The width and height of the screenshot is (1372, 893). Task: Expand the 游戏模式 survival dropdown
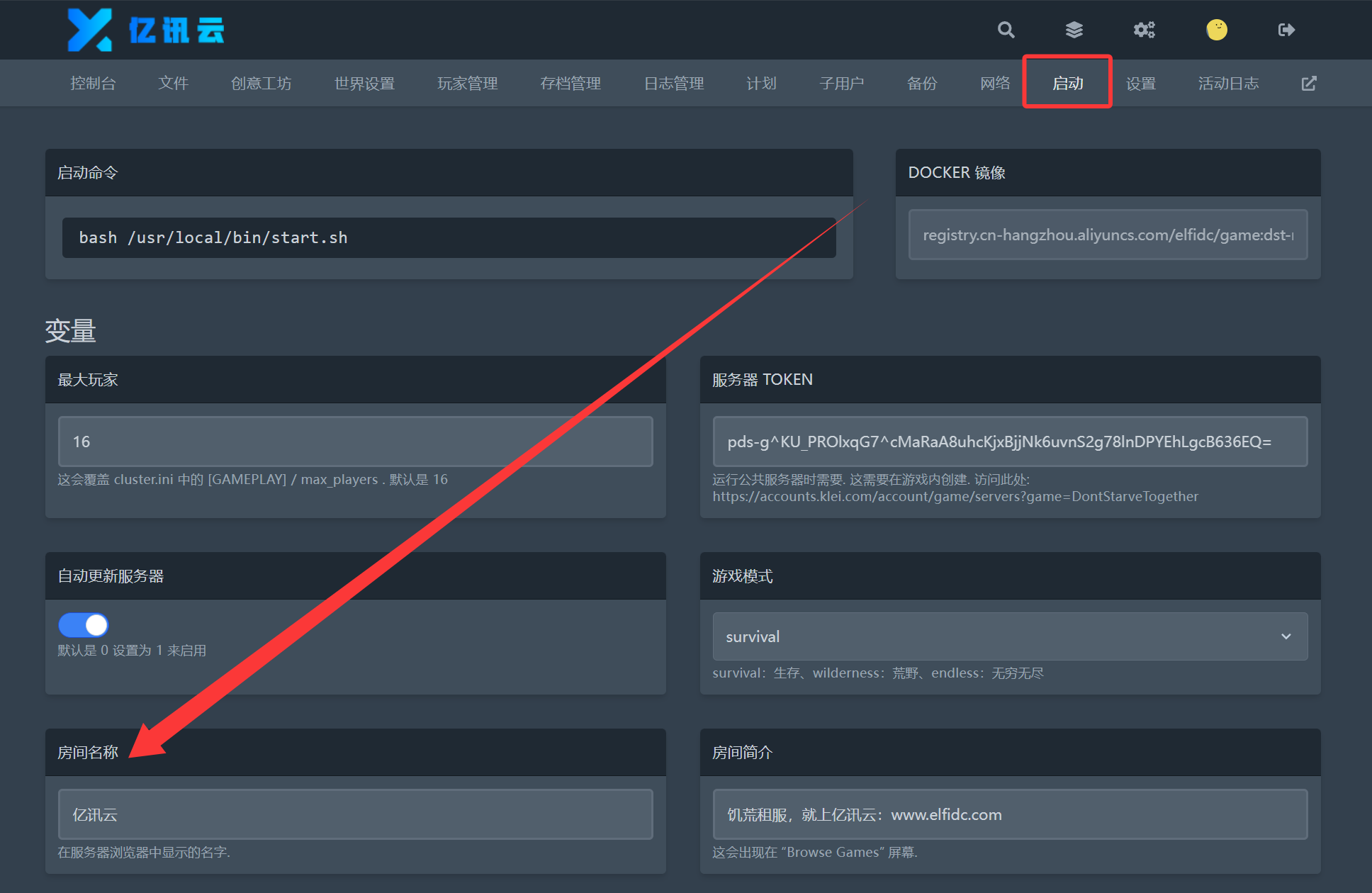[1010, 636]
